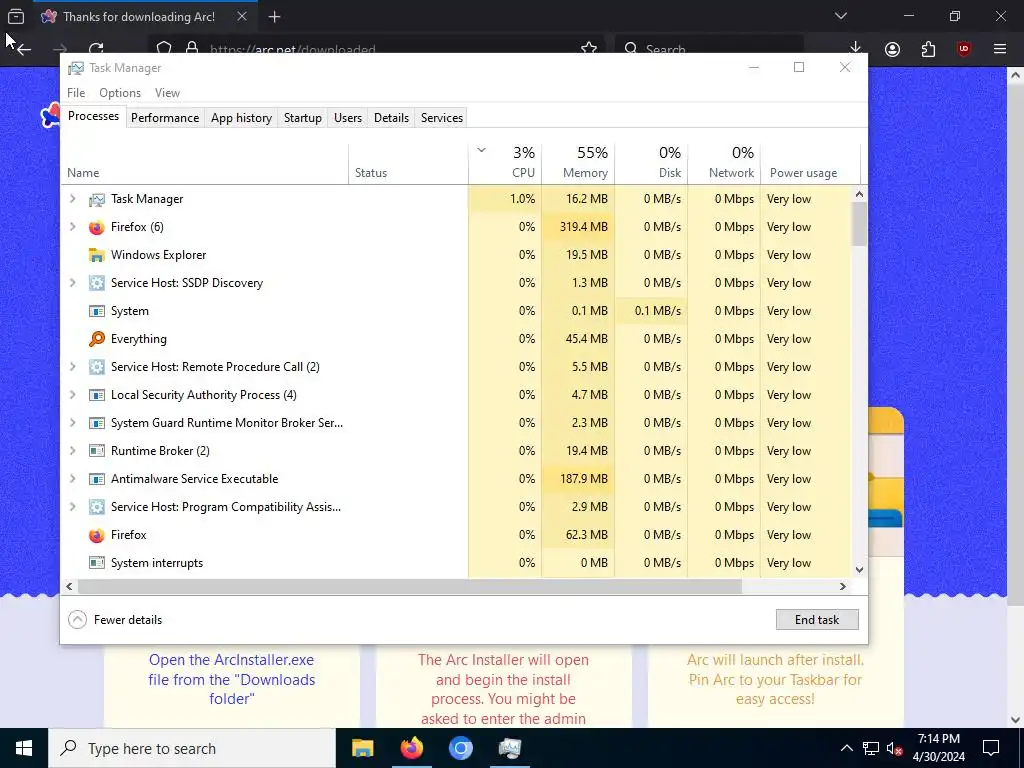Sort processes by Name column
This screenshot has height=768, width=1024.
204,161
